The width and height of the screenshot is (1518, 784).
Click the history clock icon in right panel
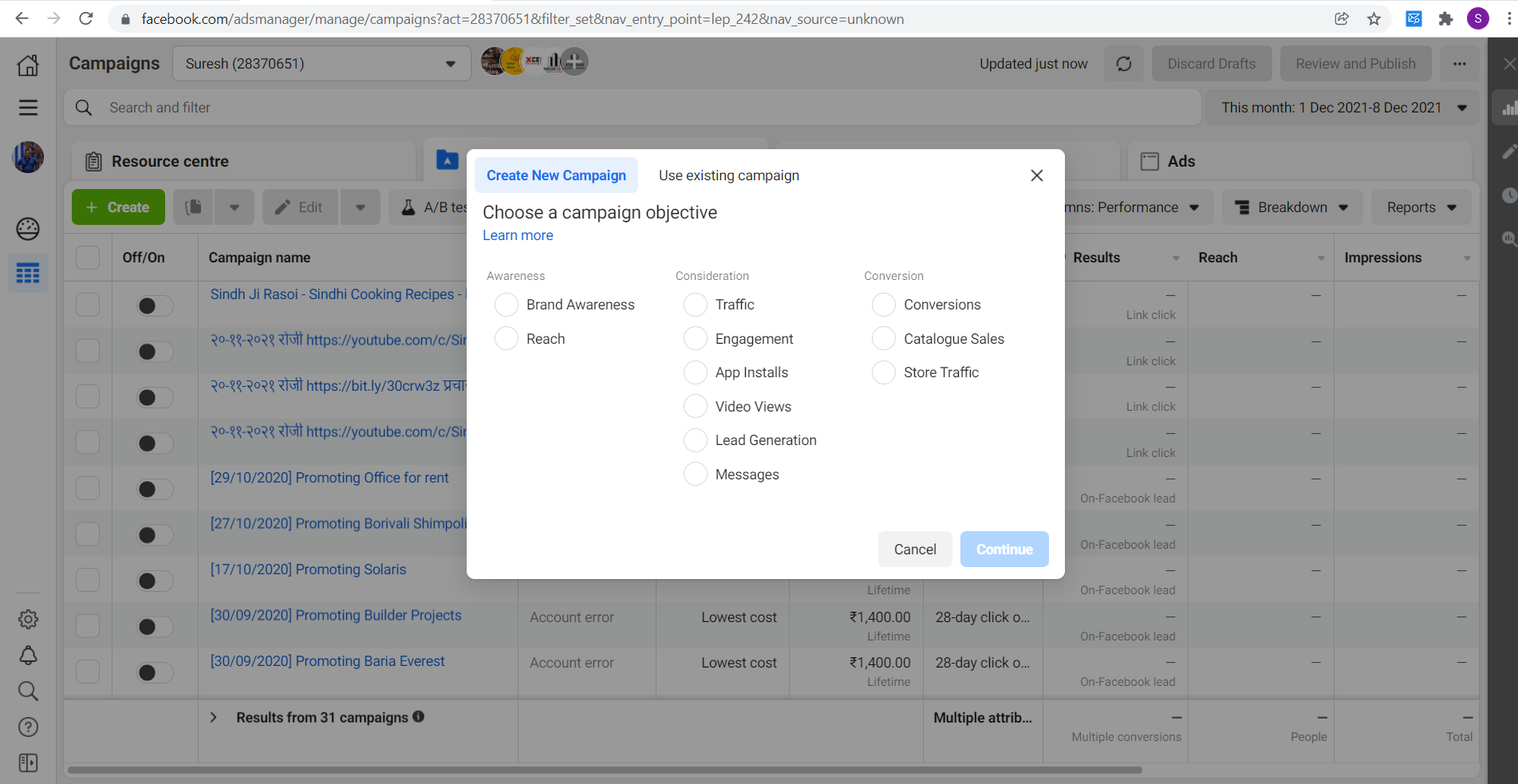pyautogui.click(x=1509, y=195)
